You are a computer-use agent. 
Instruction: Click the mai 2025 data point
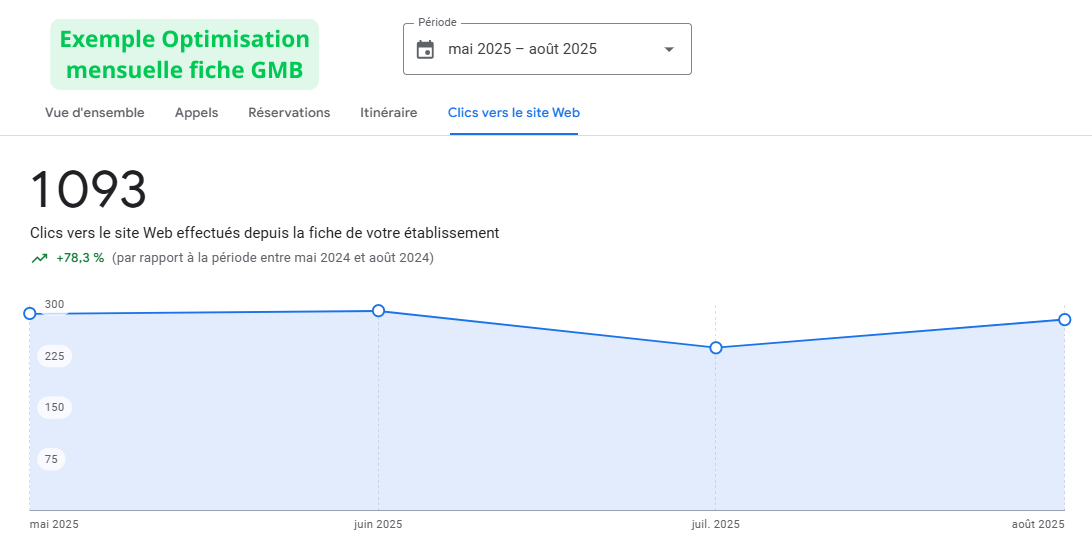pos(30,313)
